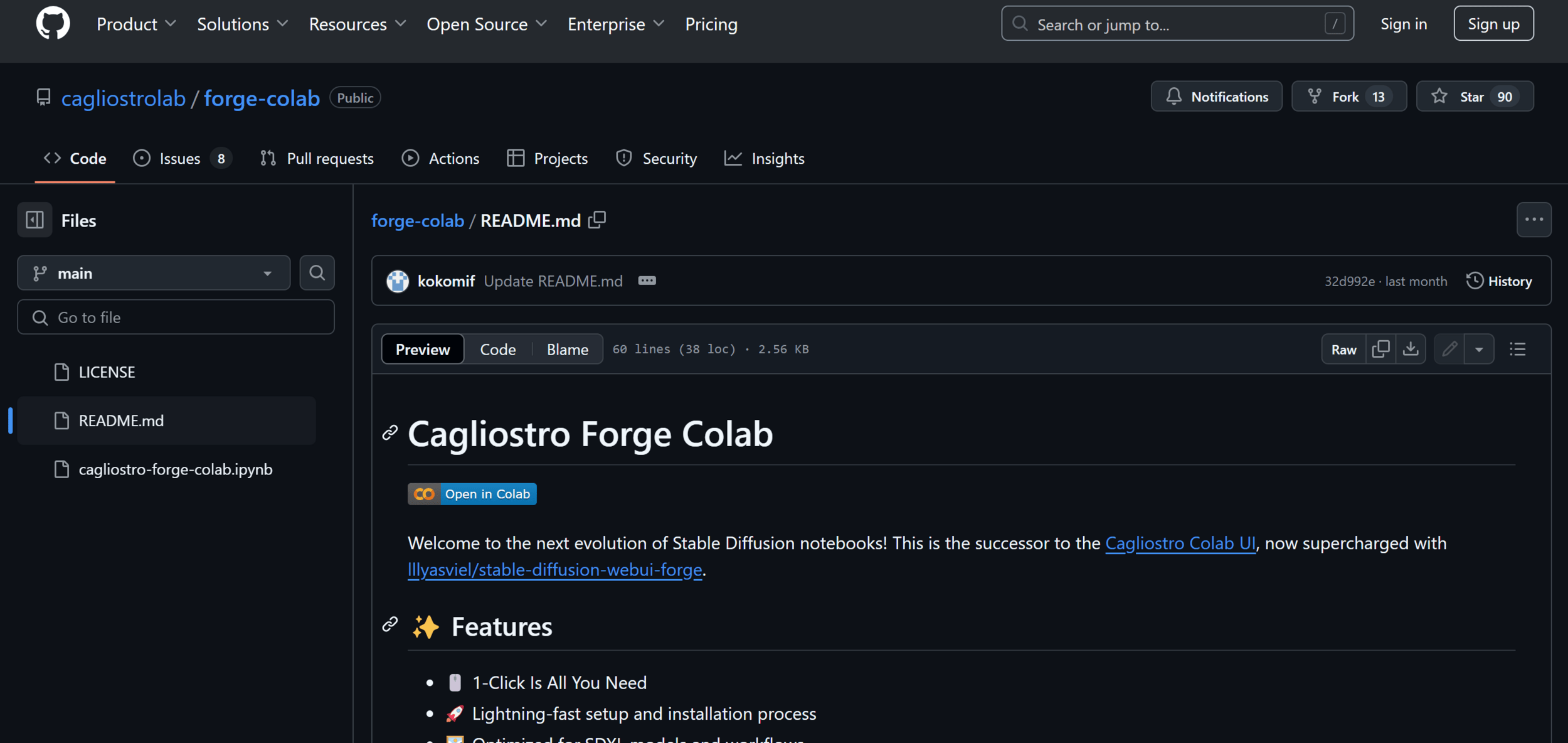Open the outline list icon
1568x743 pixels.
coord(1518,349)
